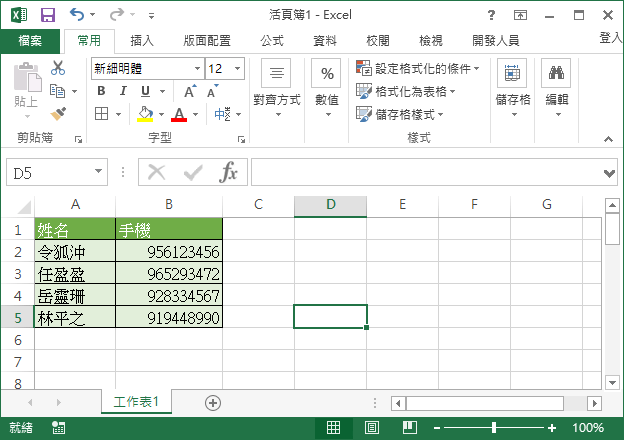Open the font name combo box dropdown

click(x=197, y=68)
